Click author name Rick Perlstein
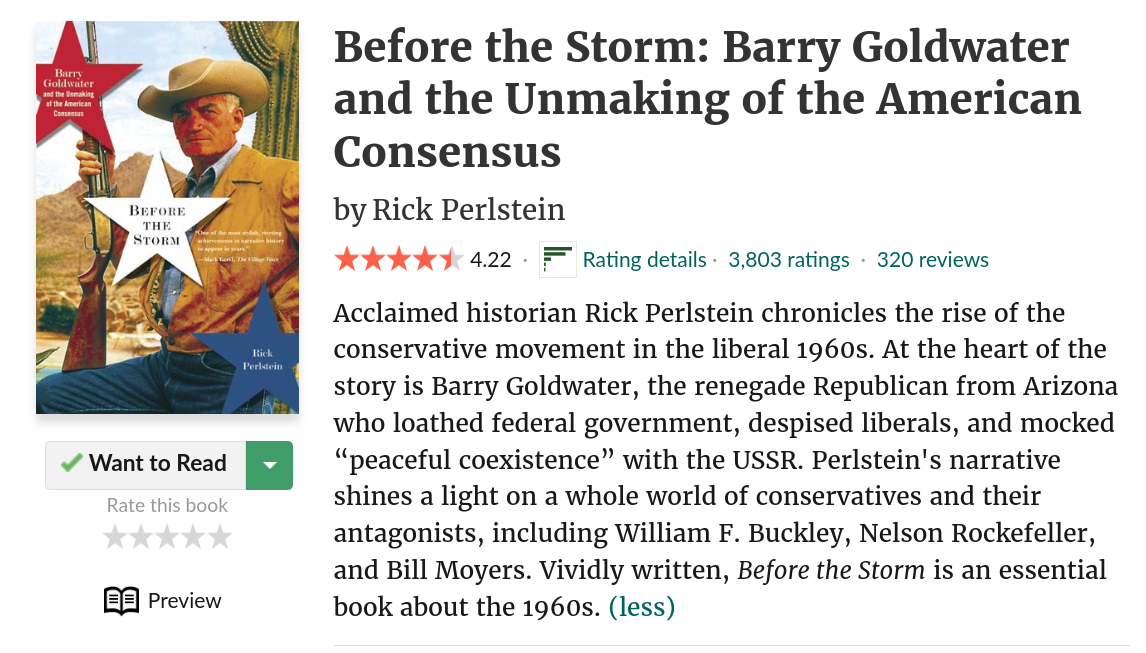 click(x=468, y=210)
